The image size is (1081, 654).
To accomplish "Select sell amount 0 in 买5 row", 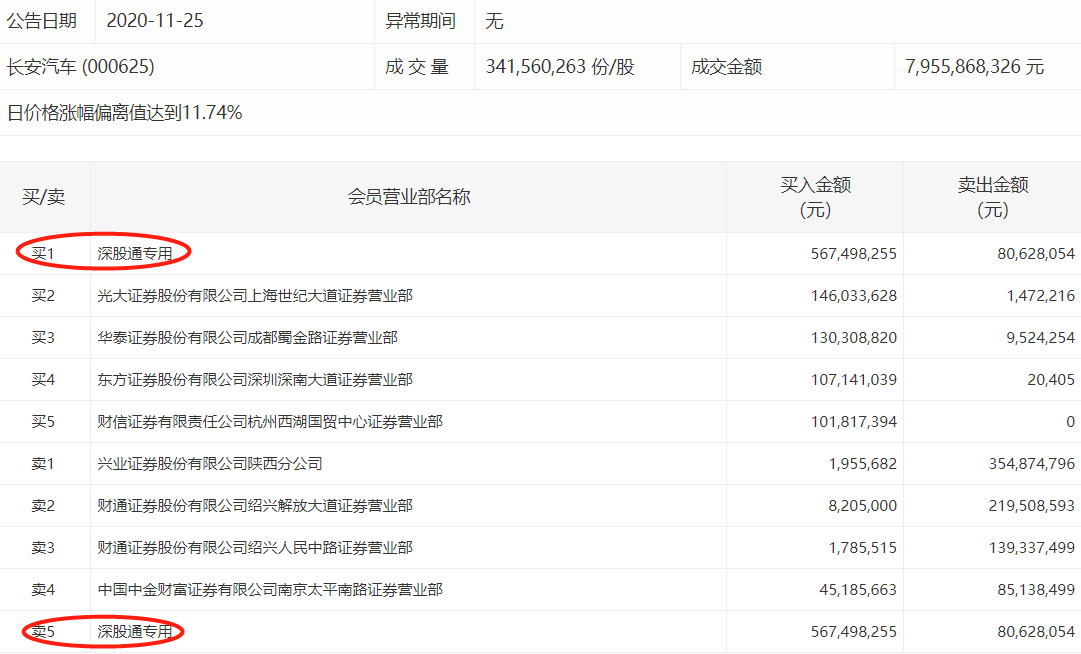I will click(1070, 422).
